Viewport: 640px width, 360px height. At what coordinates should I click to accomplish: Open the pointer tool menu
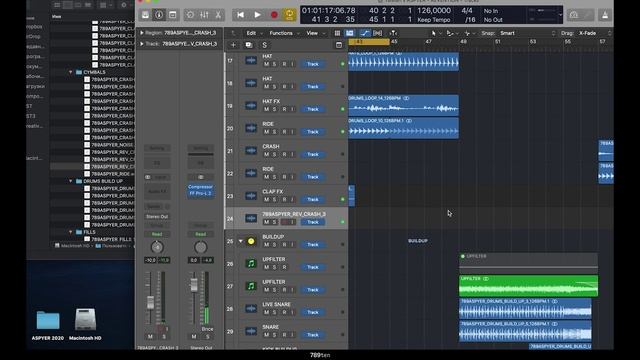point(436,33)
